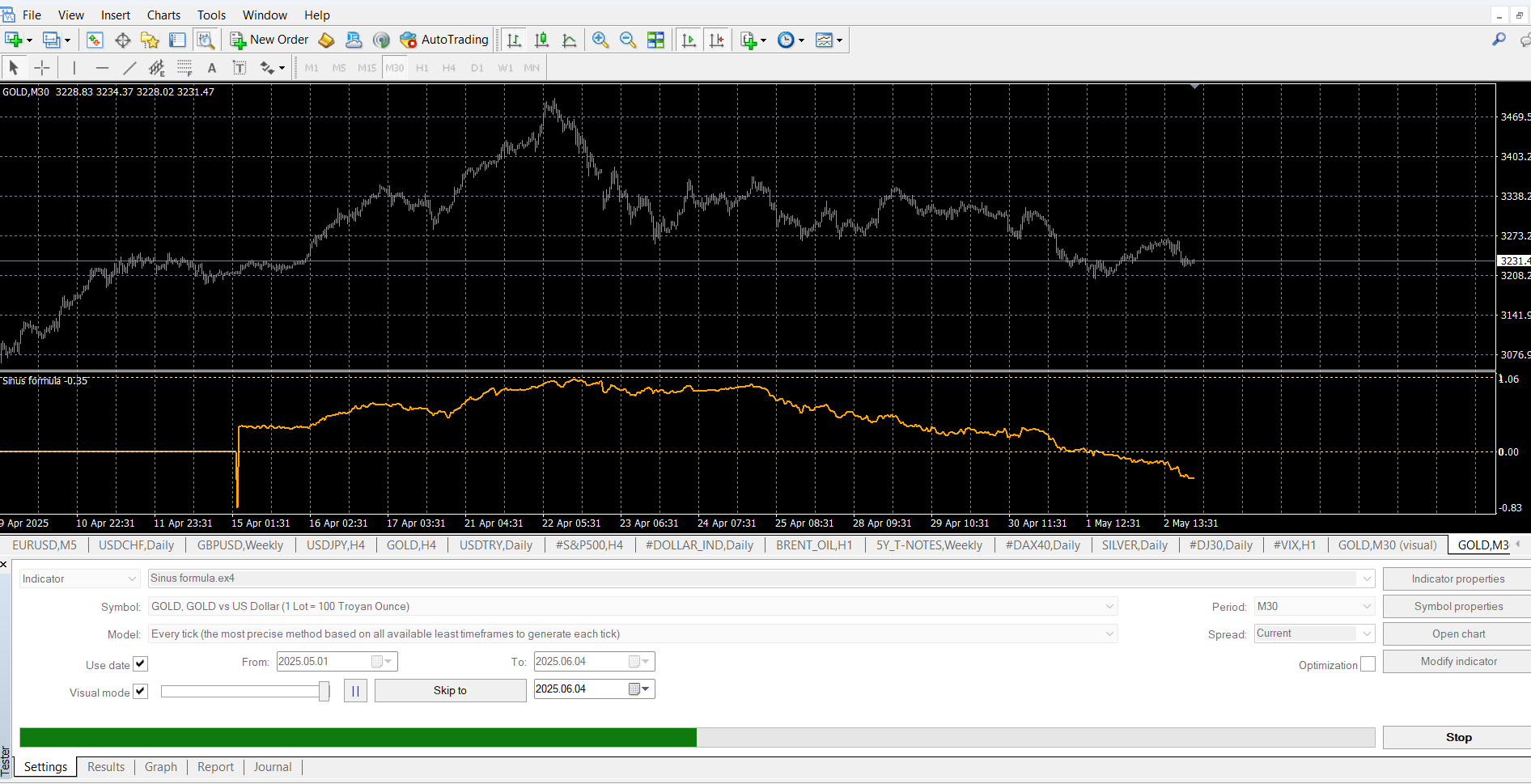Select the Trendline drawing tool
This screenshot has width=1531, height=784.
coord(129,68)
